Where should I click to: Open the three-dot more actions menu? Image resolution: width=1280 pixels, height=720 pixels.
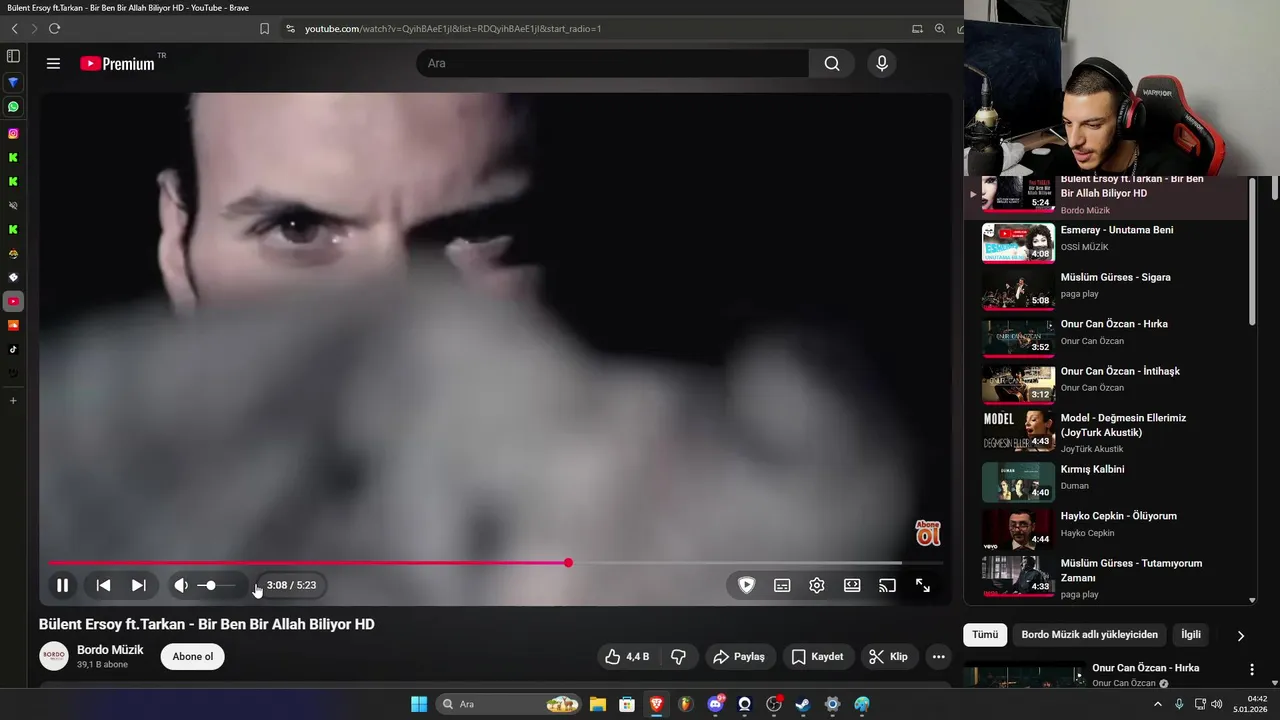coord(938,656)
